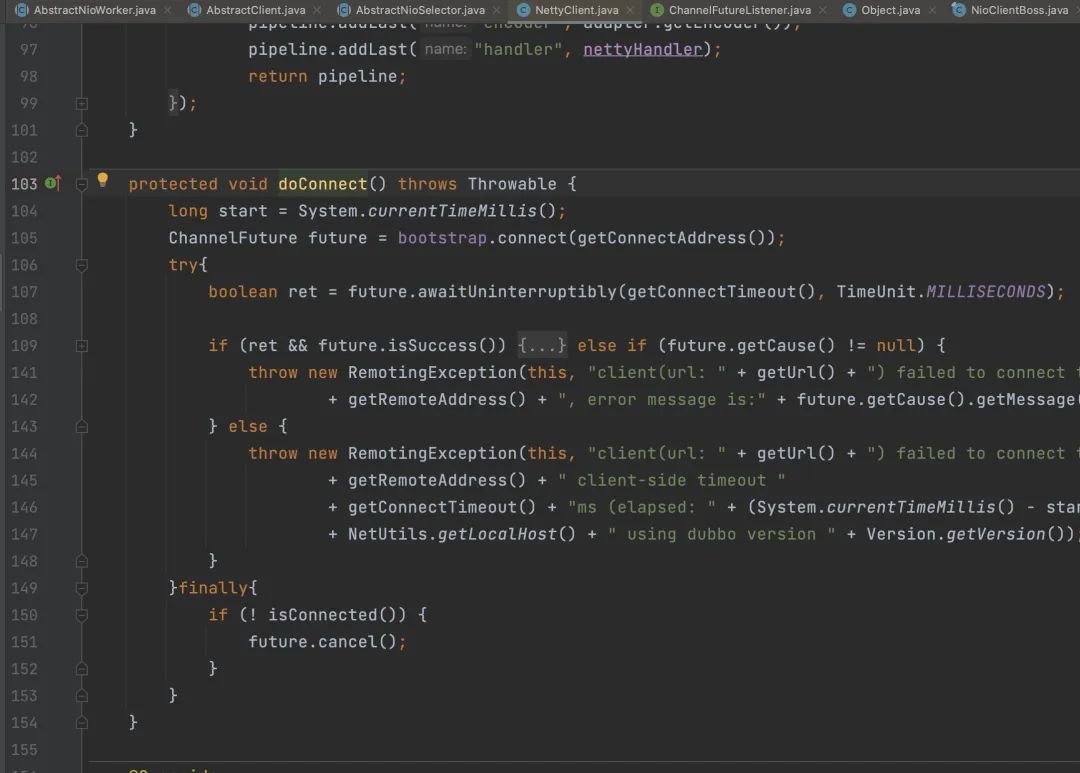Toggle fold marker at line 99
Viewport: 1080px width, 773px height.
81,103
